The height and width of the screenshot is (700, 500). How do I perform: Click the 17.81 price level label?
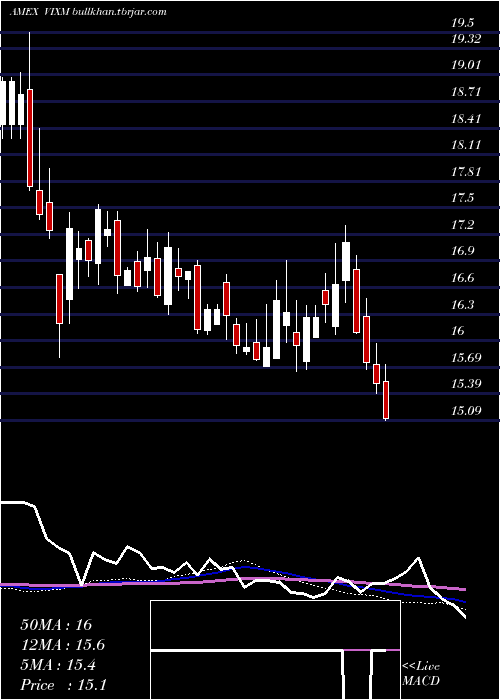(466, 171)
